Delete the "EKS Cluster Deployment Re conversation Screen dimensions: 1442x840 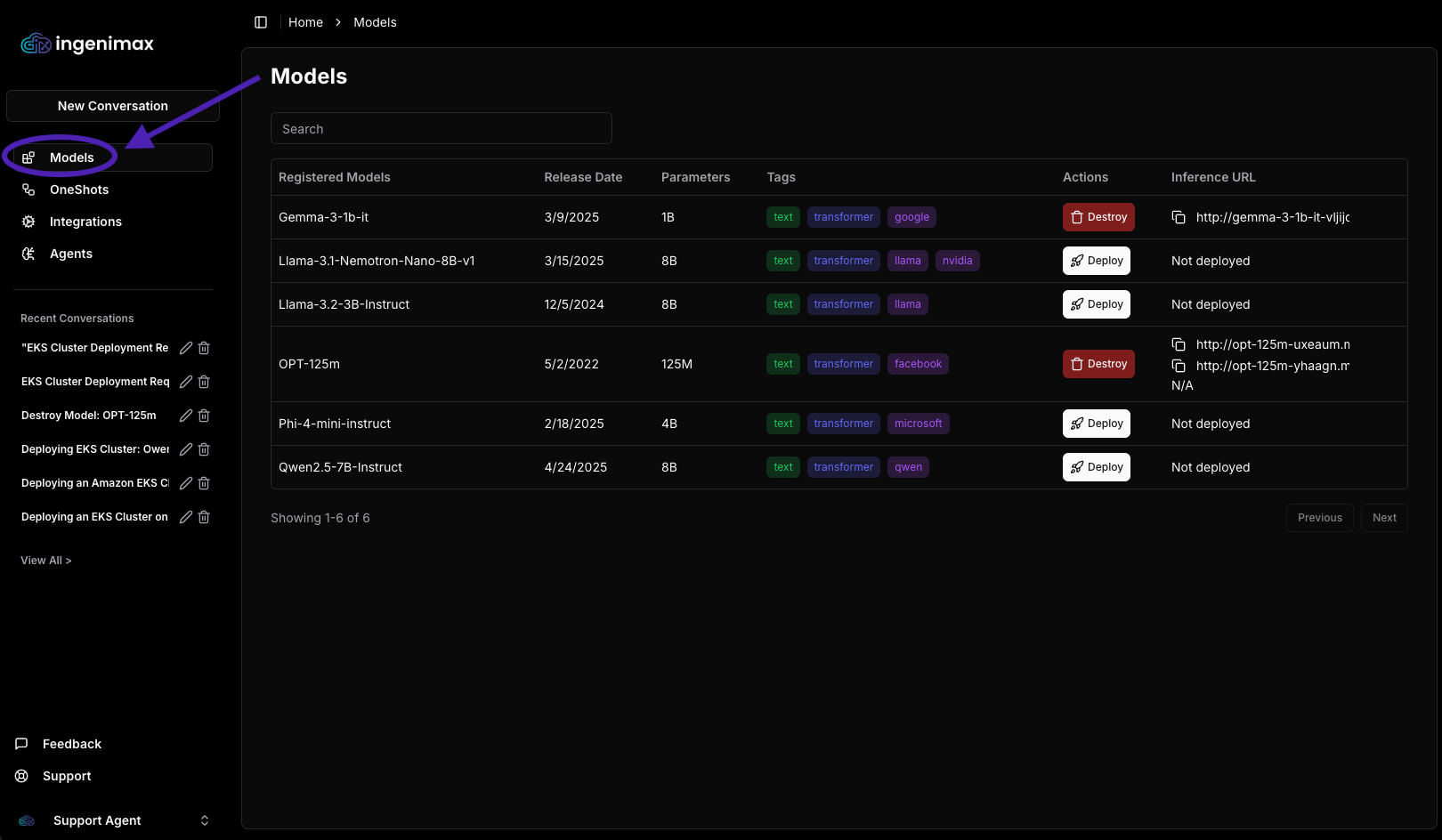click(204, 348)
